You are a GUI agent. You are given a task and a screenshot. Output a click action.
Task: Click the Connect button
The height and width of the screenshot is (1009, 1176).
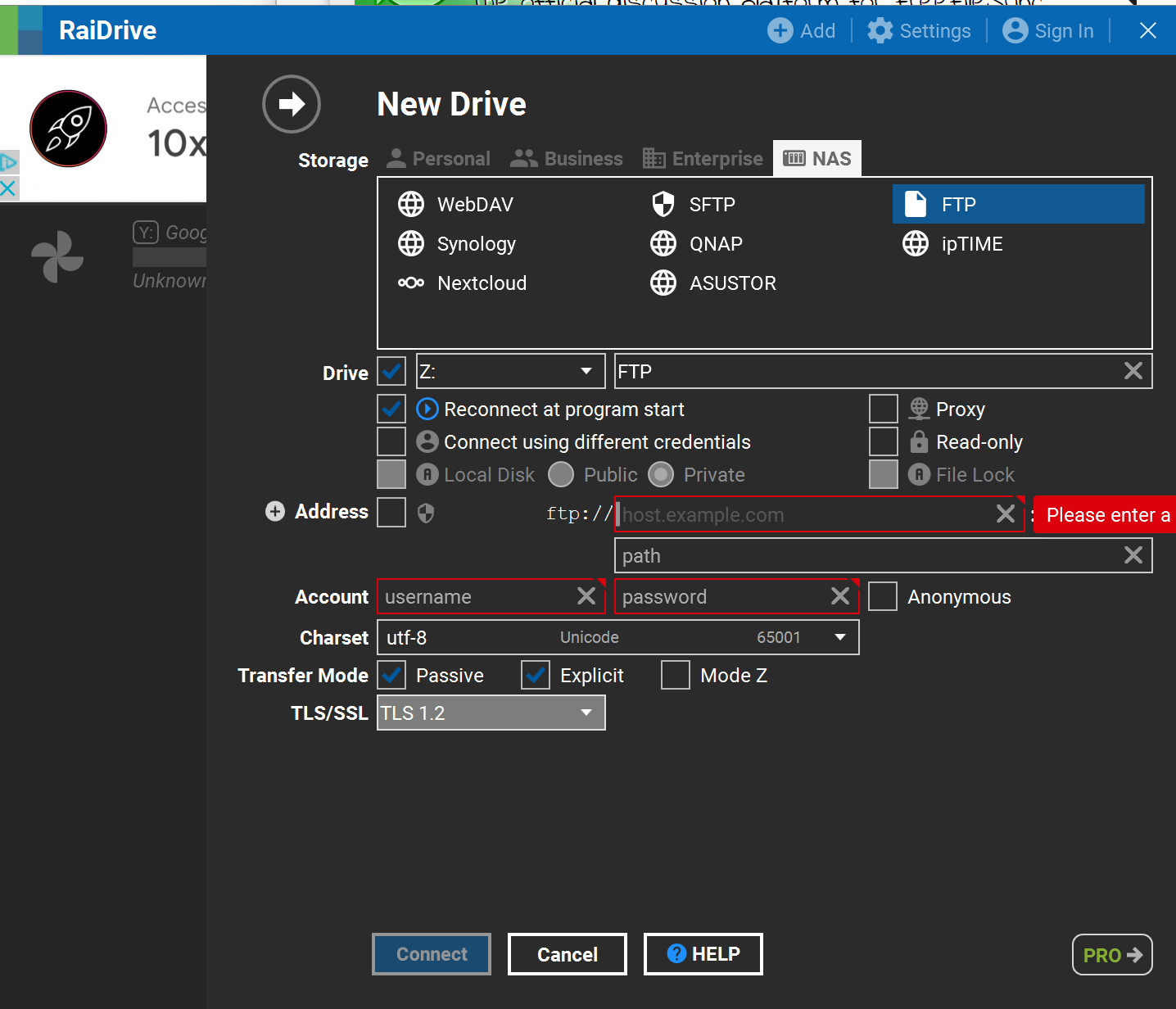432,954
